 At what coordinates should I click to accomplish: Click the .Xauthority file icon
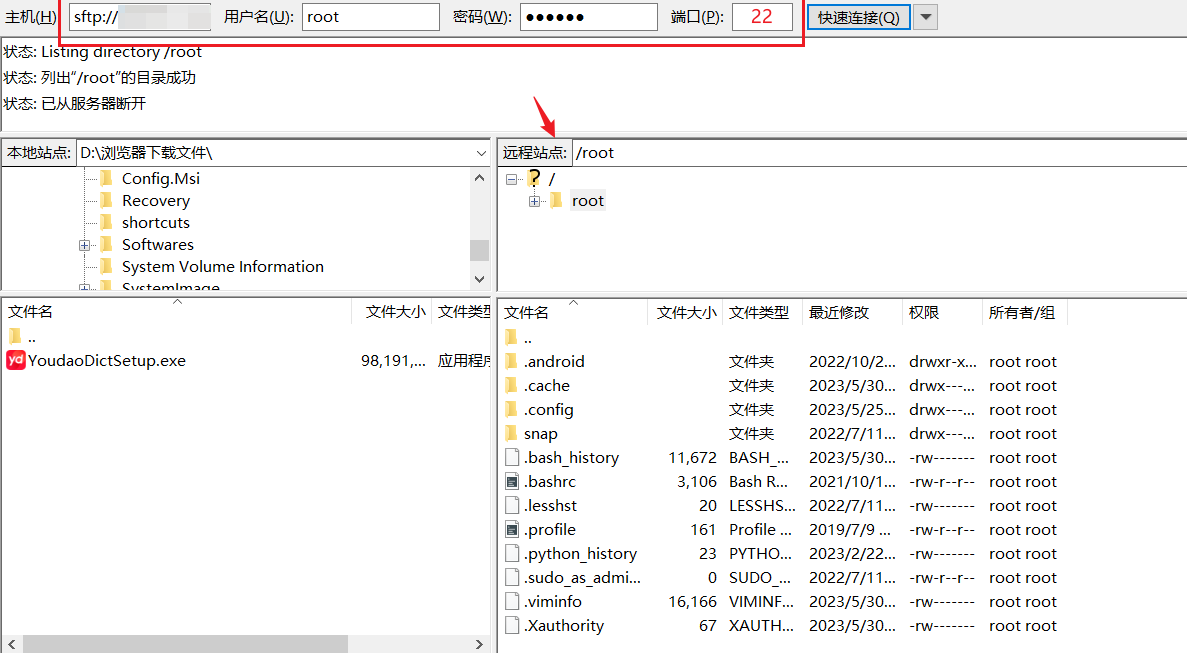coord(512,626)
